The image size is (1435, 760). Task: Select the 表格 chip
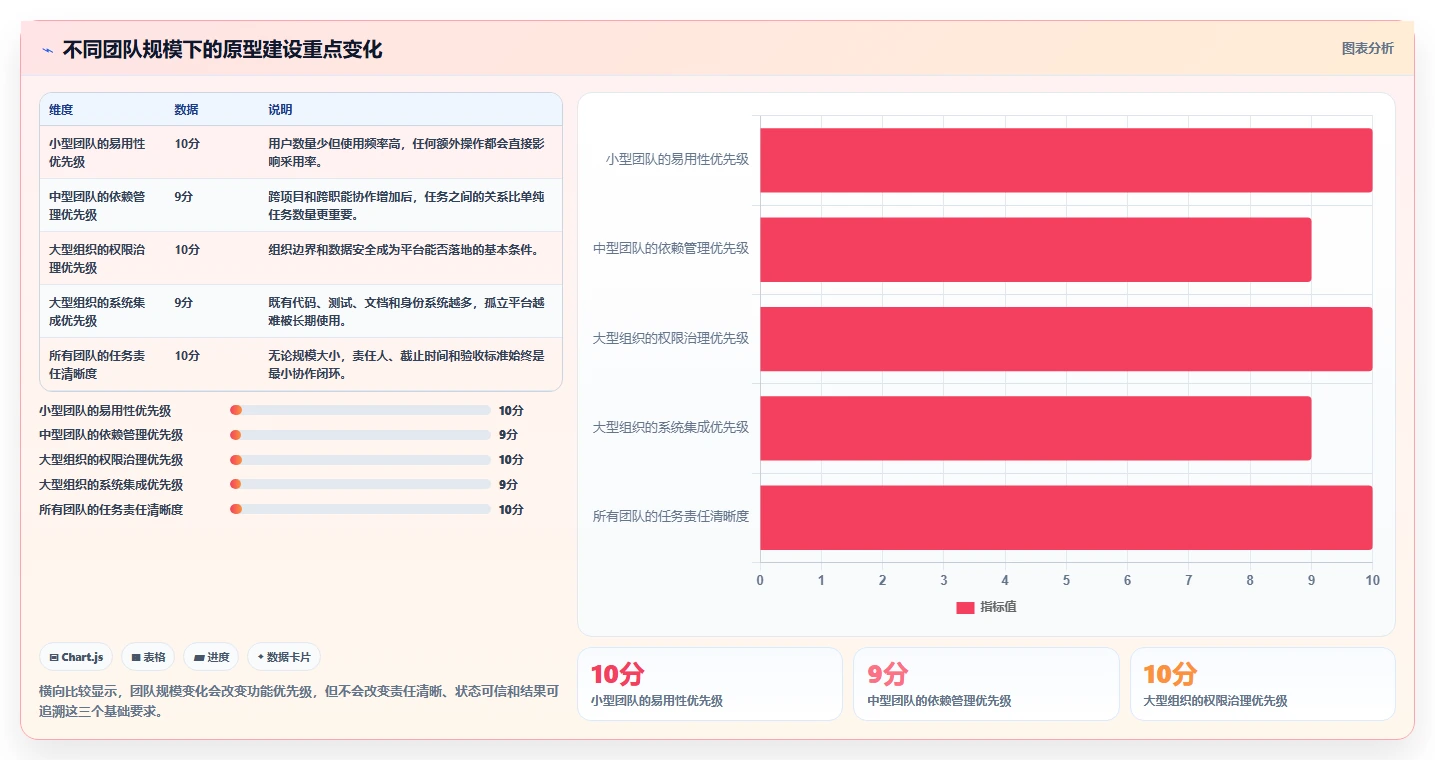148,657
